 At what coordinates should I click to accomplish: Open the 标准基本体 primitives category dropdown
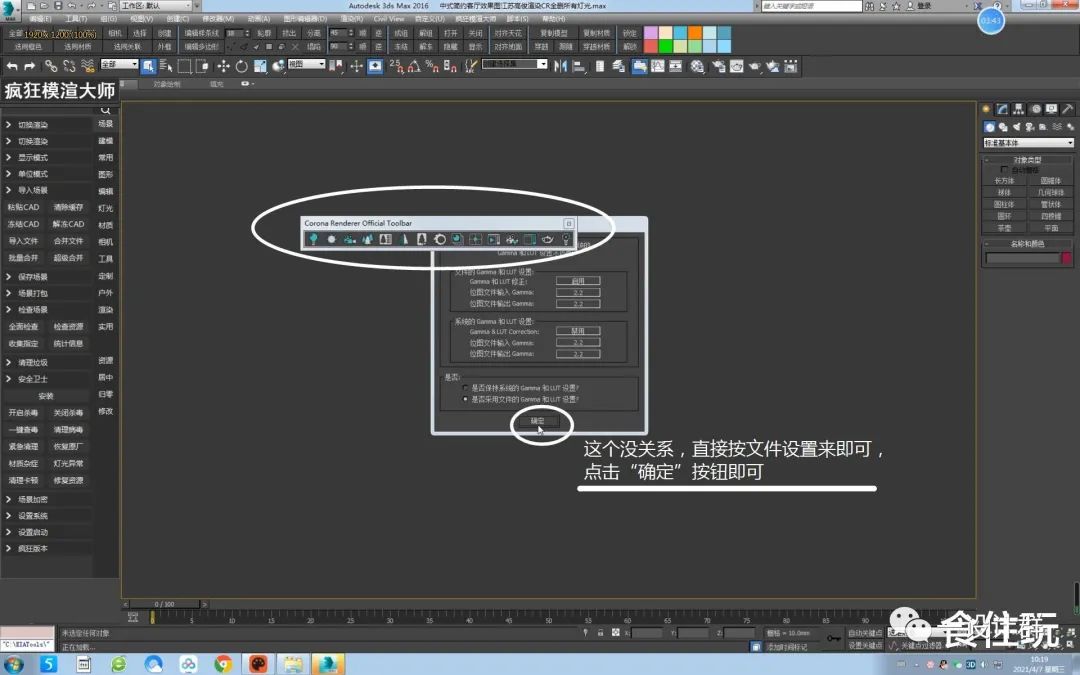coord(1028,143)
